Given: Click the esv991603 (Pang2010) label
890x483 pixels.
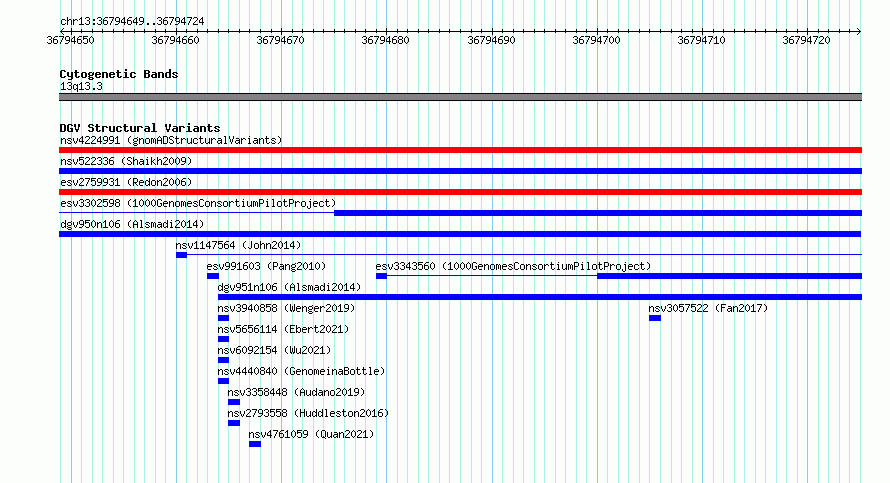Looking at the screenshot, I should 266,266.
